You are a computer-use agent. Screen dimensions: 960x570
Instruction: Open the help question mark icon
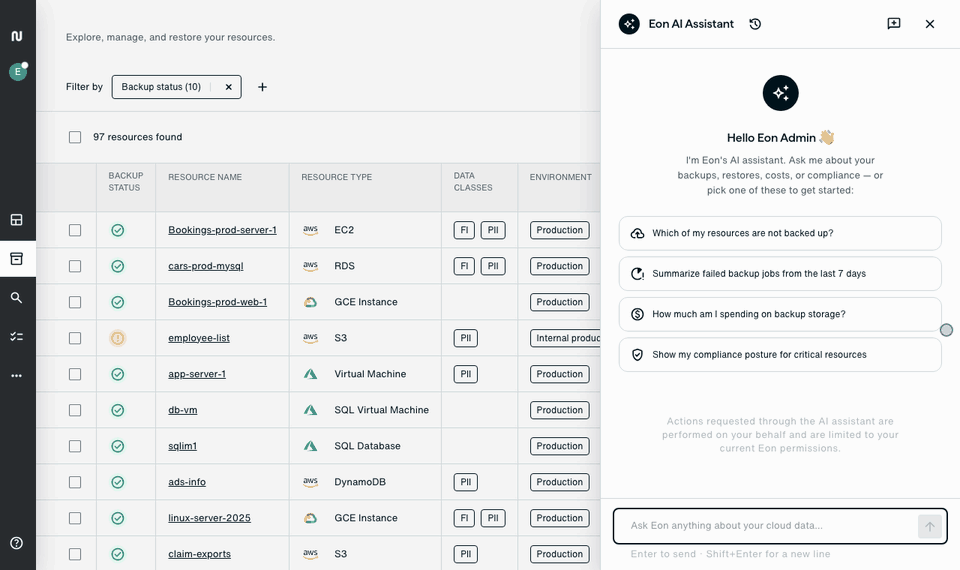(17, 543)
